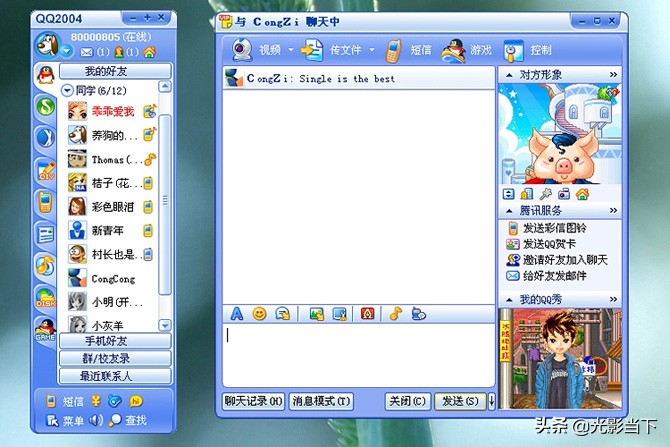Image resolution: width=670 pixels, height=447 pixels.
Task: Collapse the 我的QQ秀 section
Action: pyautogui.click(x=509, y=300)
